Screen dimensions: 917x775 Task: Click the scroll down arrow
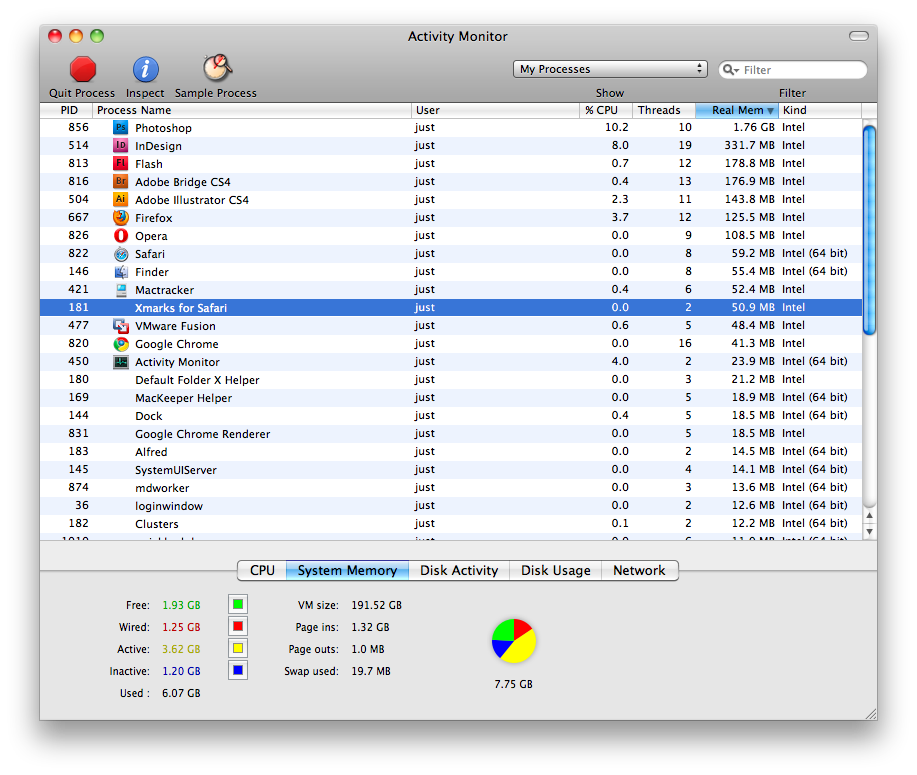click(x=870, y=531)
